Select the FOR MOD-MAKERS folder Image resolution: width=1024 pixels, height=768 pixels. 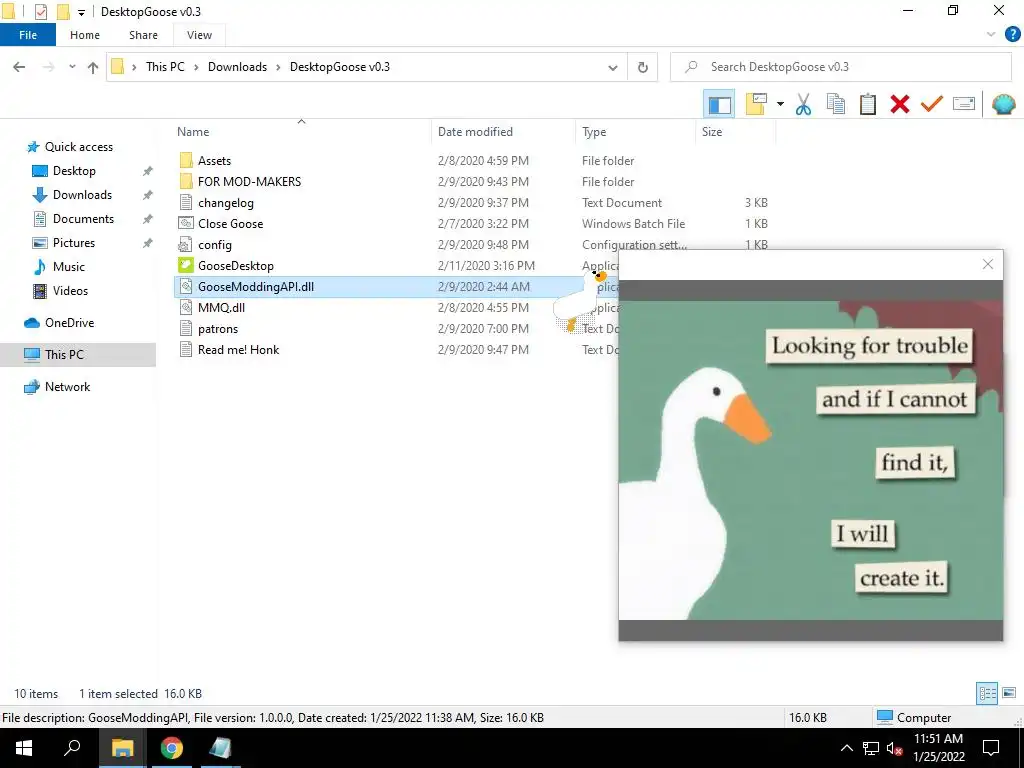click(x=249, y=182)
